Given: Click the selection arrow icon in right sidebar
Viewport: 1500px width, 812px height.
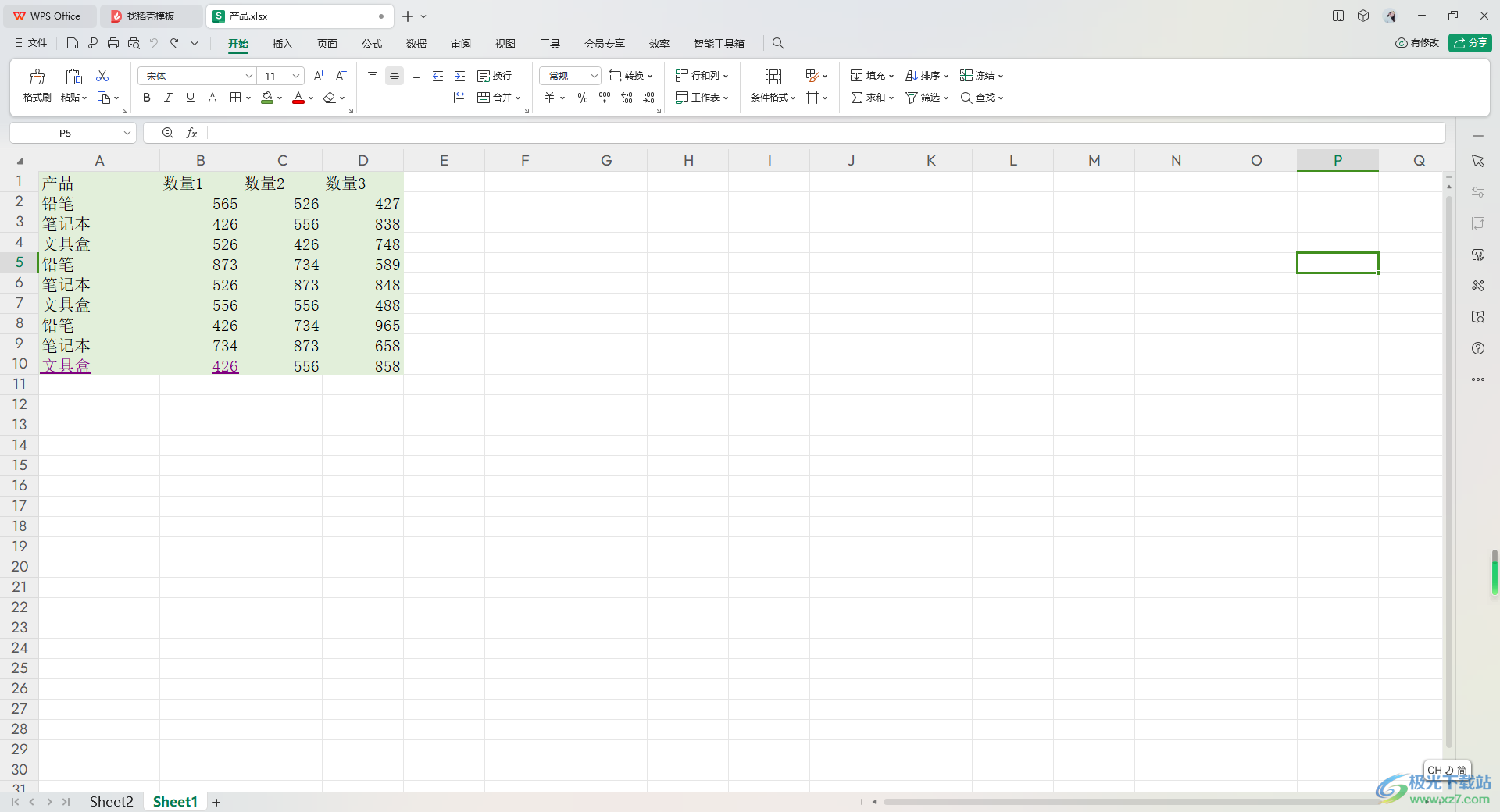Looking at the screenshot, I should click(1478, 161).
